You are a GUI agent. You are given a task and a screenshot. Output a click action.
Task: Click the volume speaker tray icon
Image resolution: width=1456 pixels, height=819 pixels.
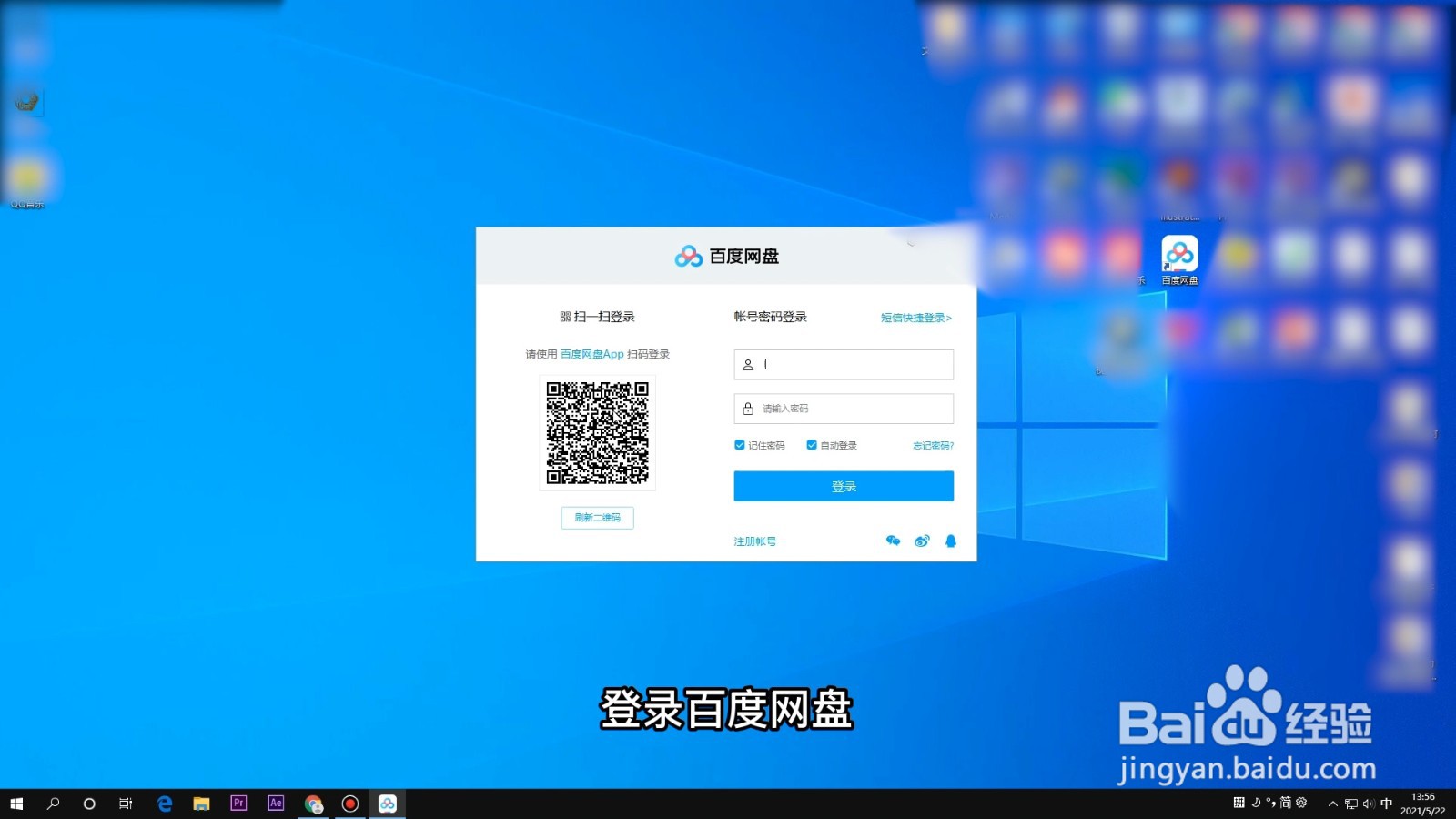coord(1369,804)
